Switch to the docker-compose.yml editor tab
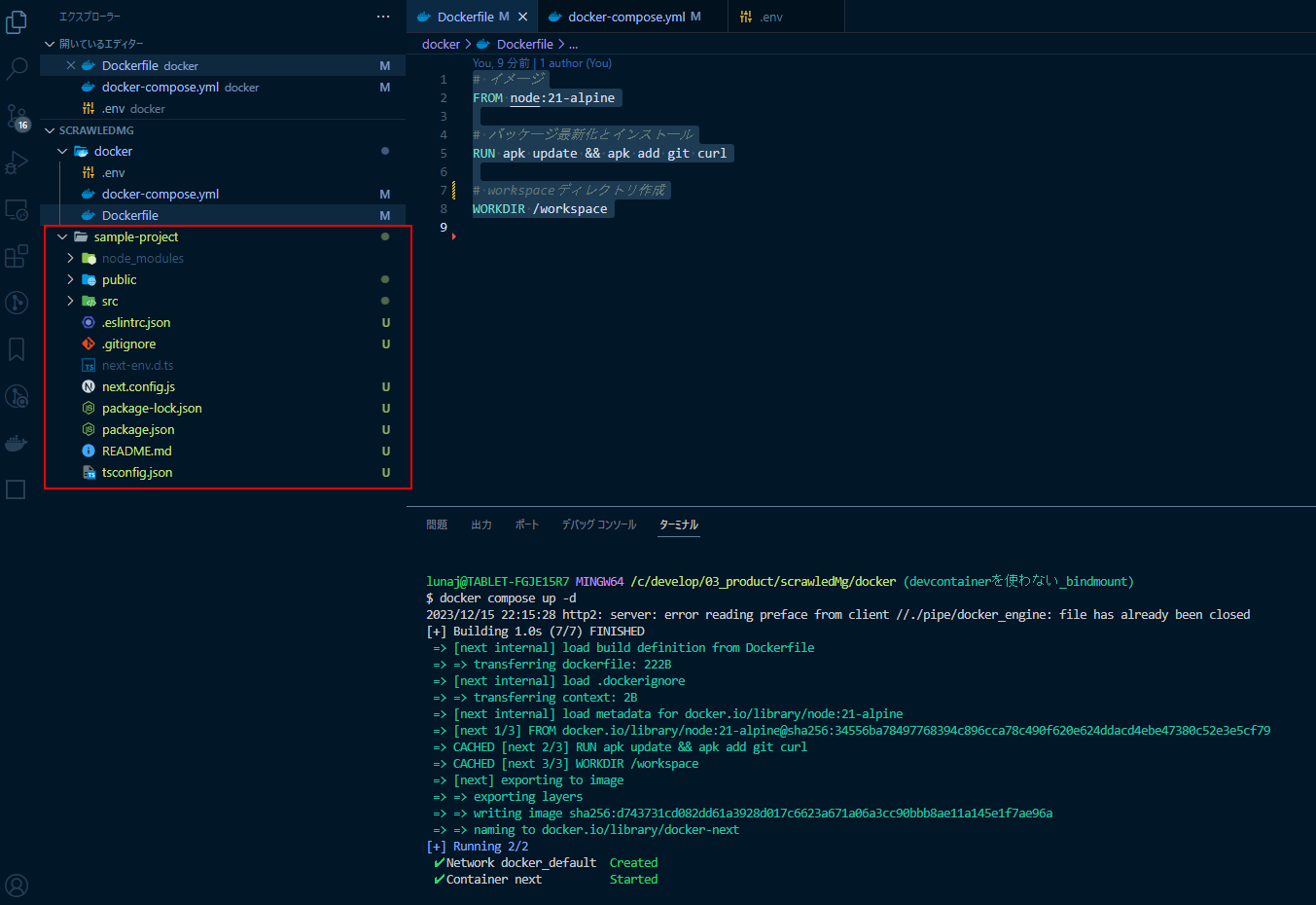Viewport: 1316px width, 905px height. coord(632,17)
